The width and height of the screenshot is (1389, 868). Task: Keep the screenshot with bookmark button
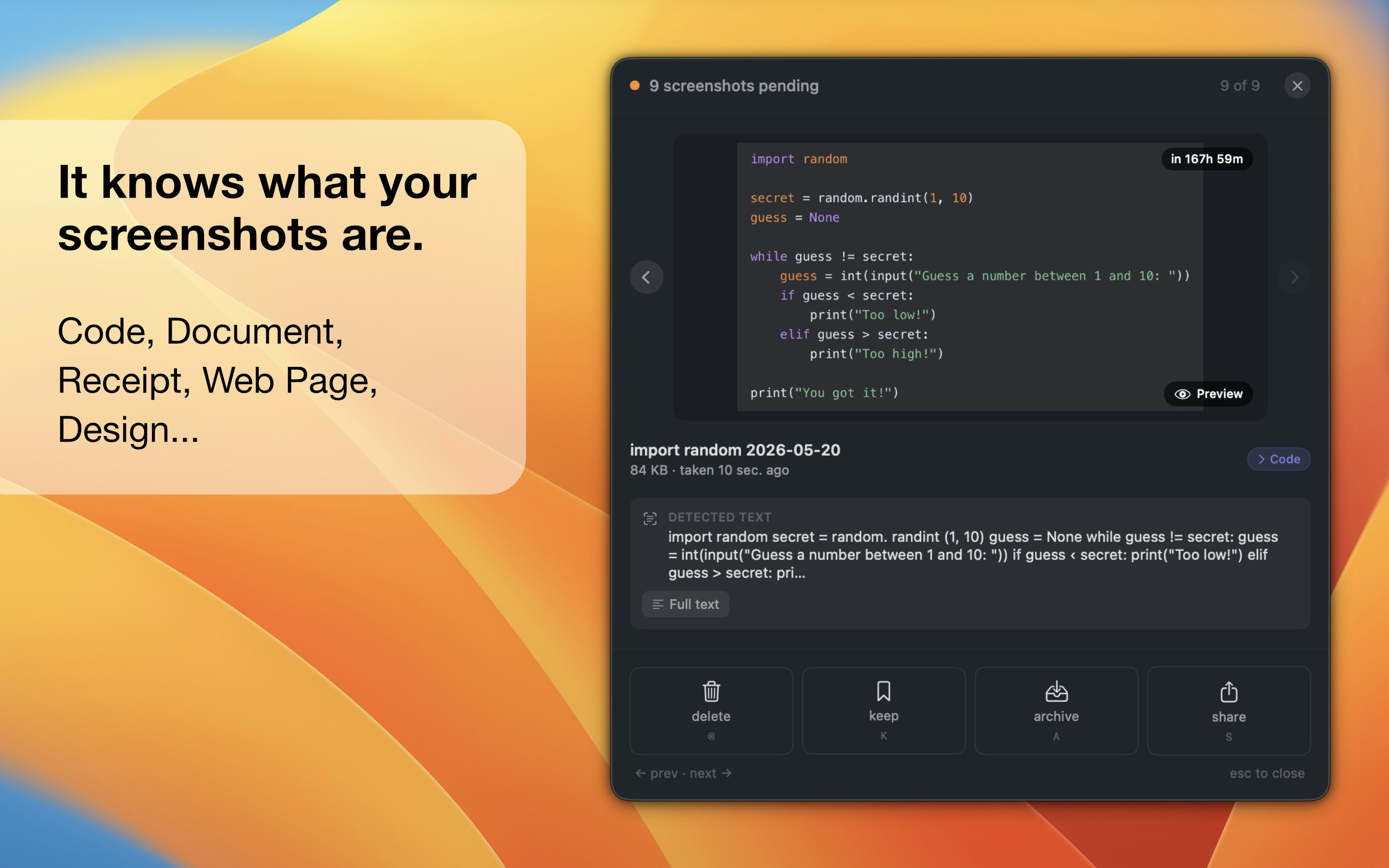click(x=884, y=711)
